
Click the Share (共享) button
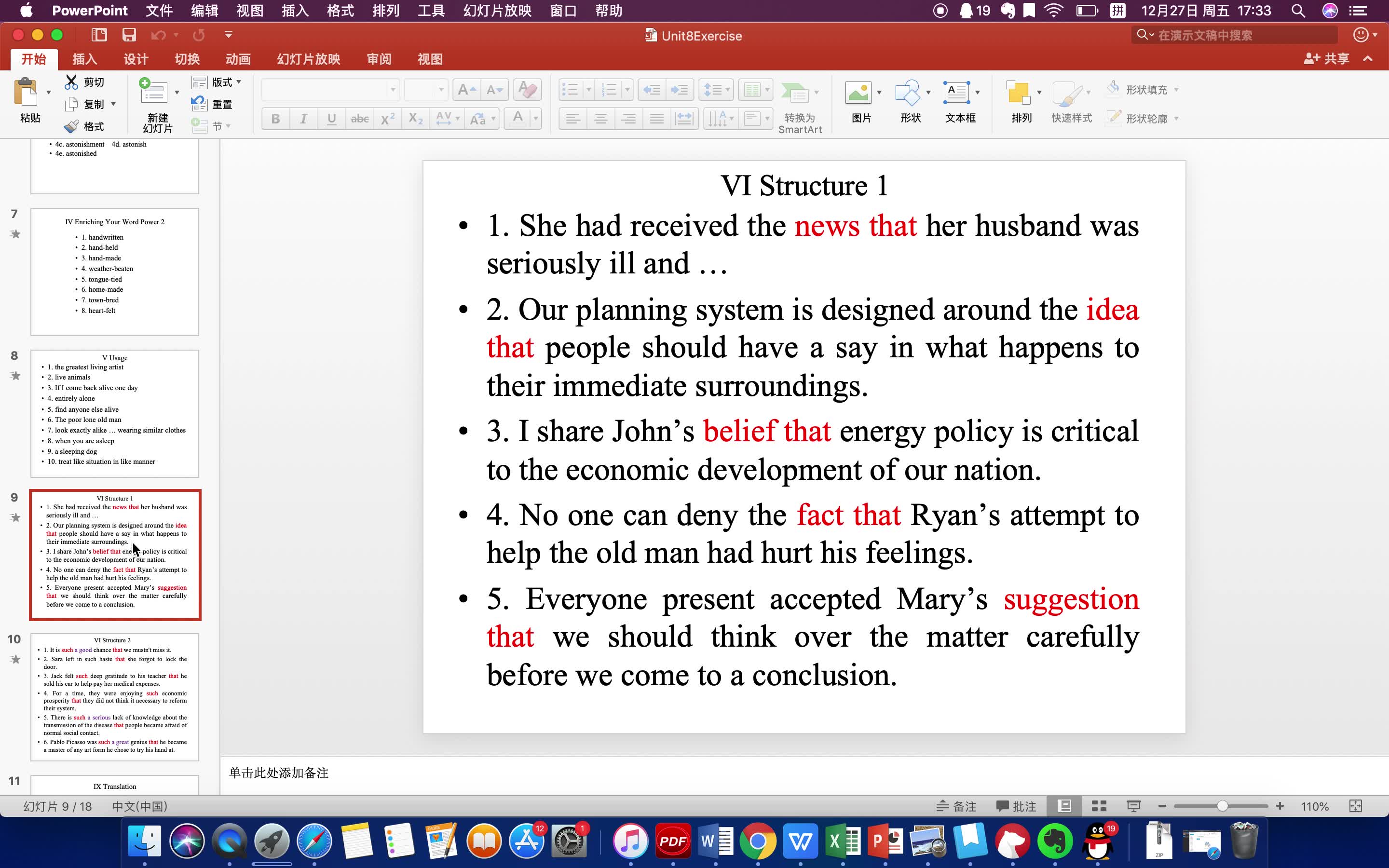pyautogui.click(x=1326, y=58)
